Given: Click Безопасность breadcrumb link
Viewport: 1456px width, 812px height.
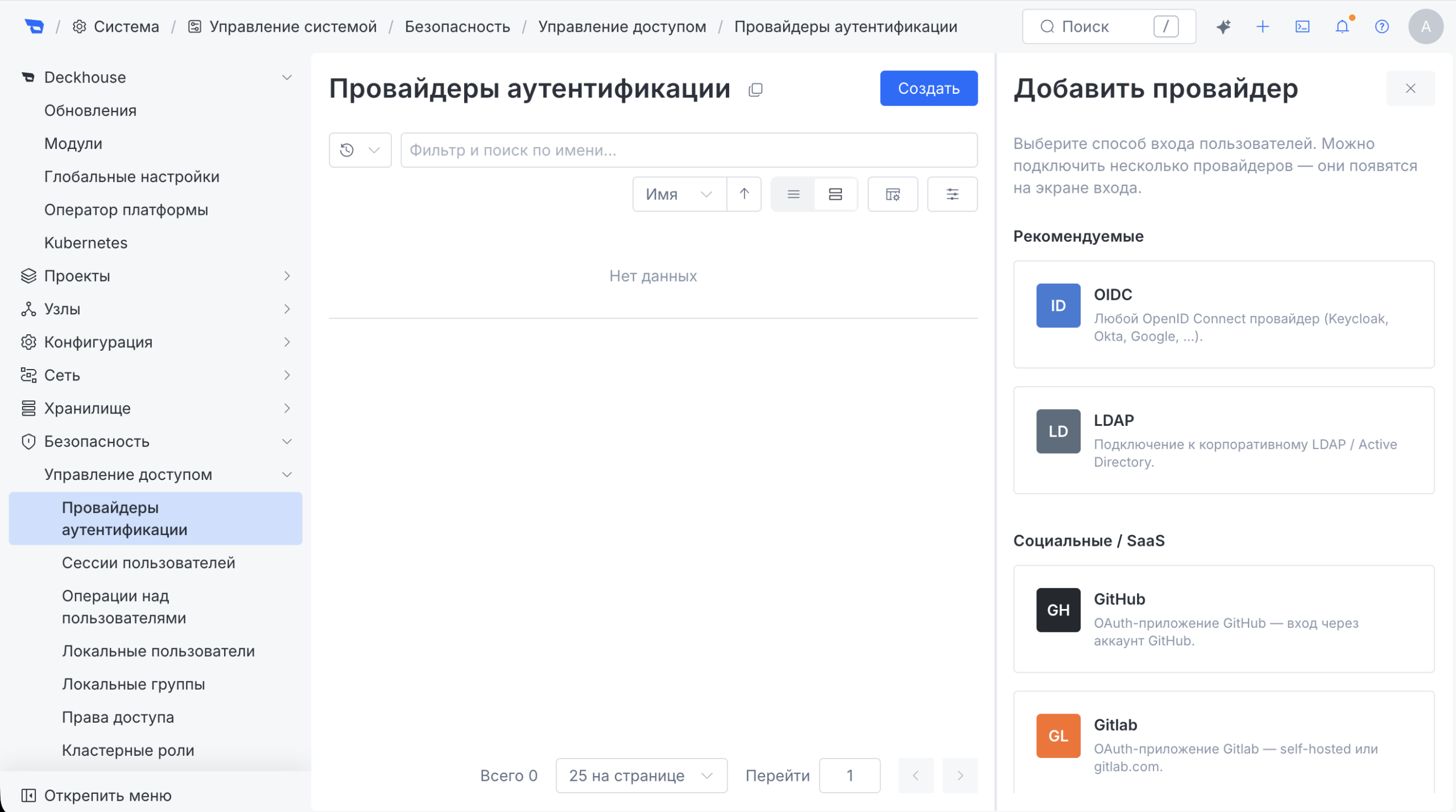Looking at the screenshot, I should (457, 26).
